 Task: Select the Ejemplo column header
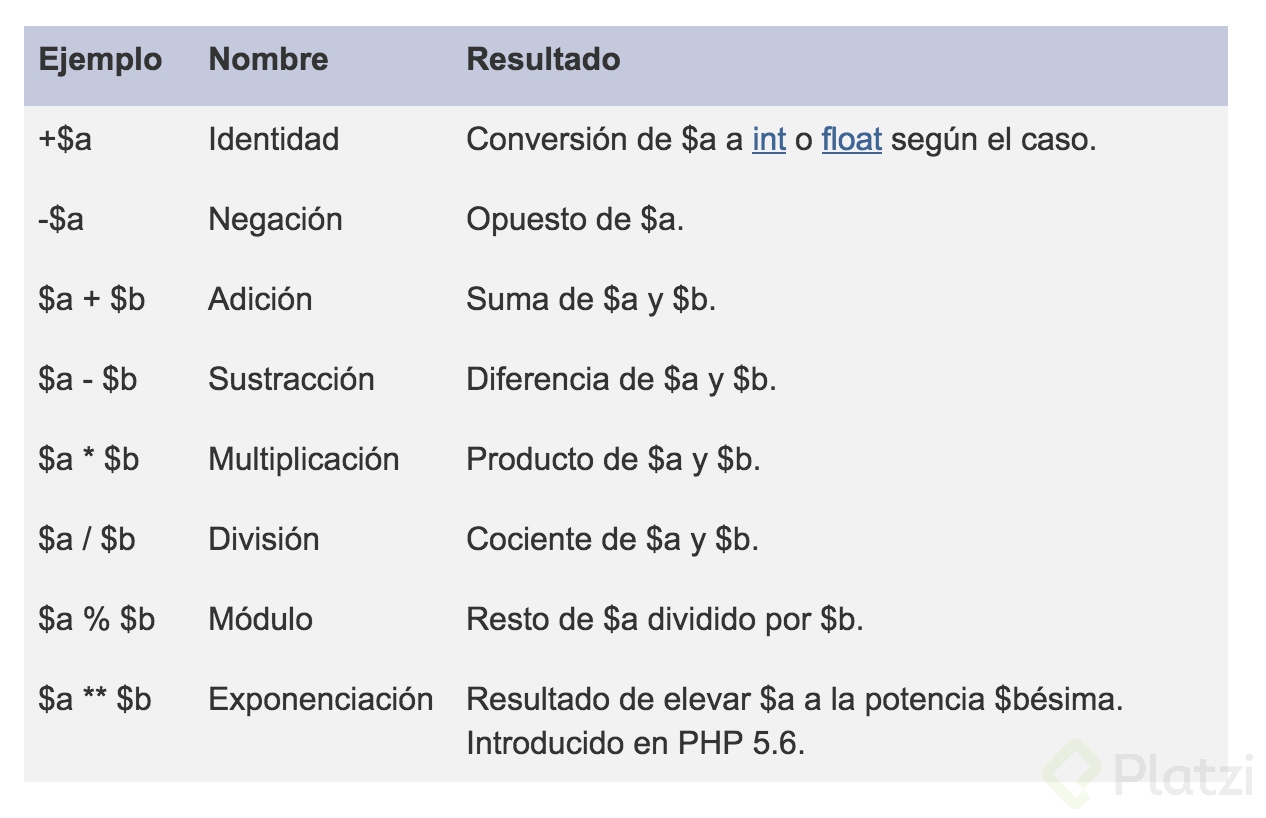pyautogui.click(x=100, y=59)
